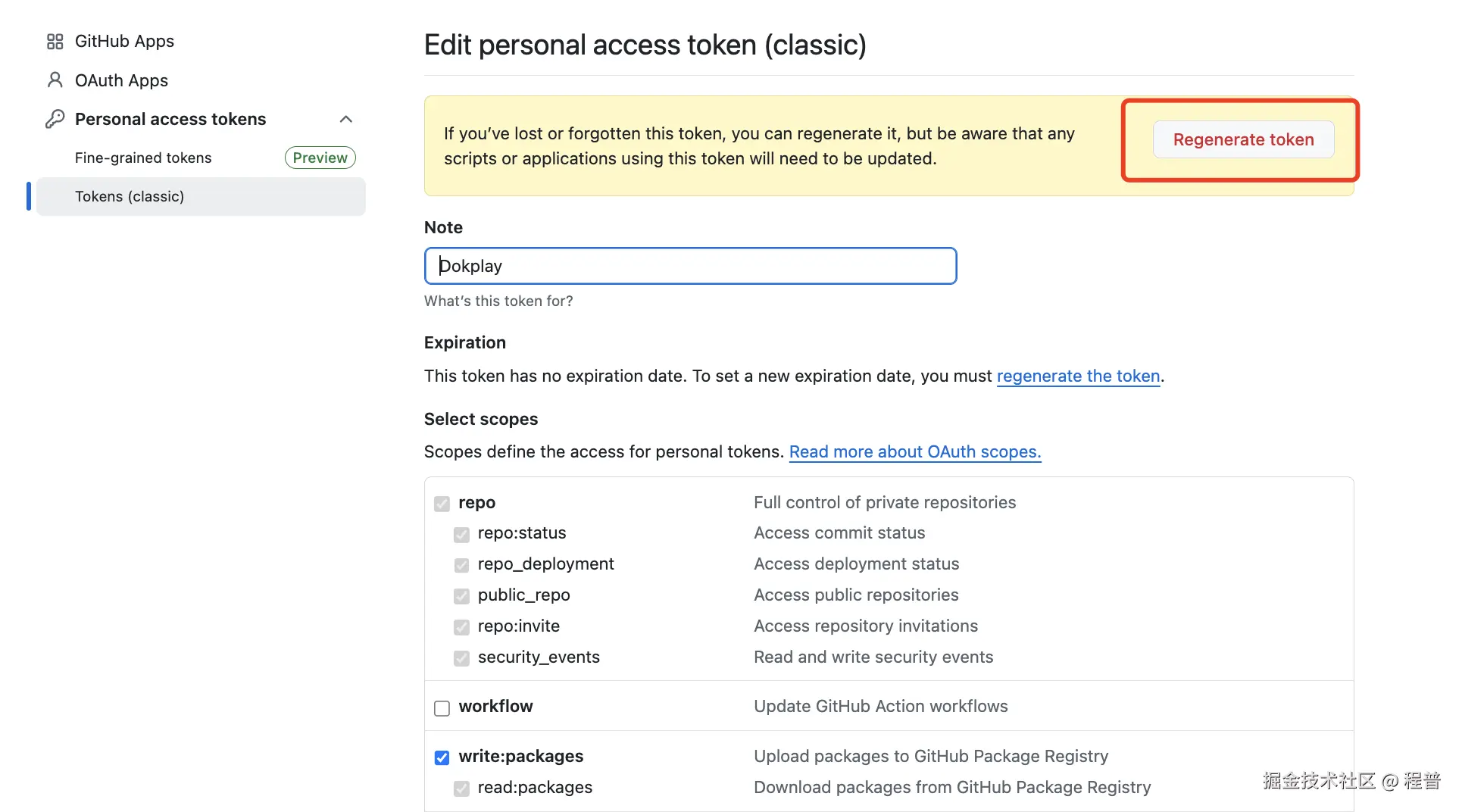Open the regenerate the token link
The image size is (1462, 812).
(x=1079, y=376)
